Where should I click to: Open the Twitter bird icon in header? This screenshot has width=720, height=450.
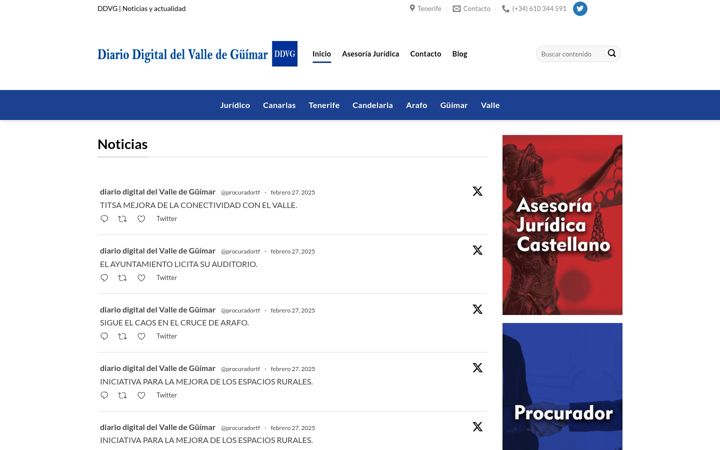[580, 9]
